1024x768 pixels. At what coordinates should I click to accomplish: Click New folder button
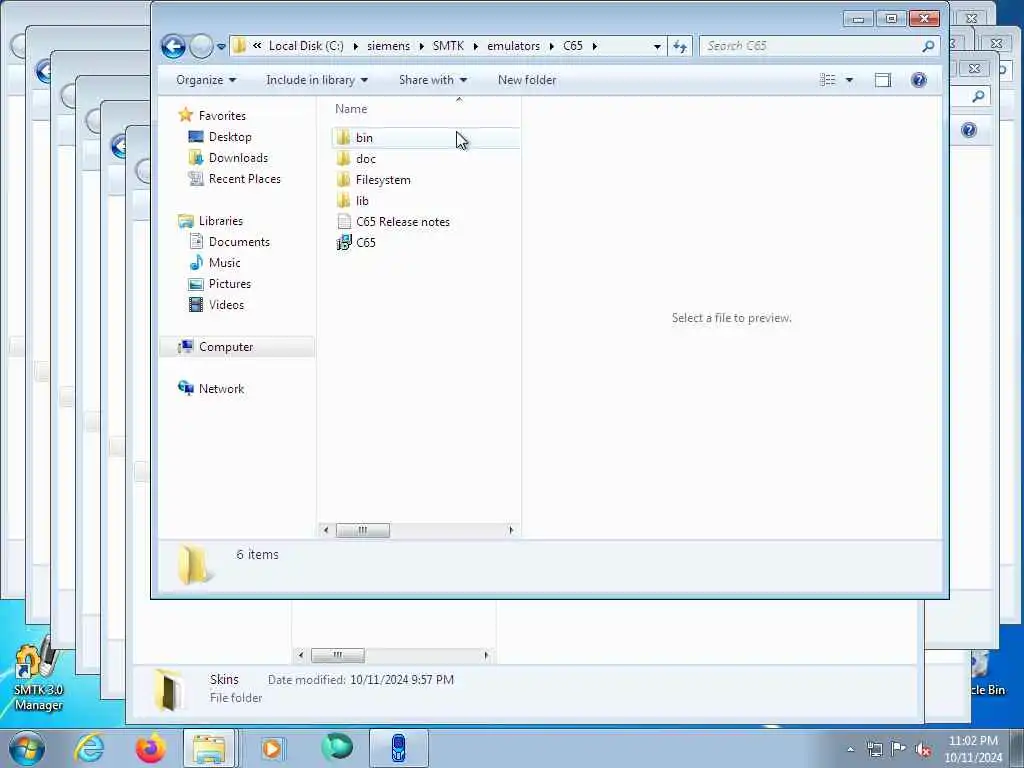click(527, 80)
